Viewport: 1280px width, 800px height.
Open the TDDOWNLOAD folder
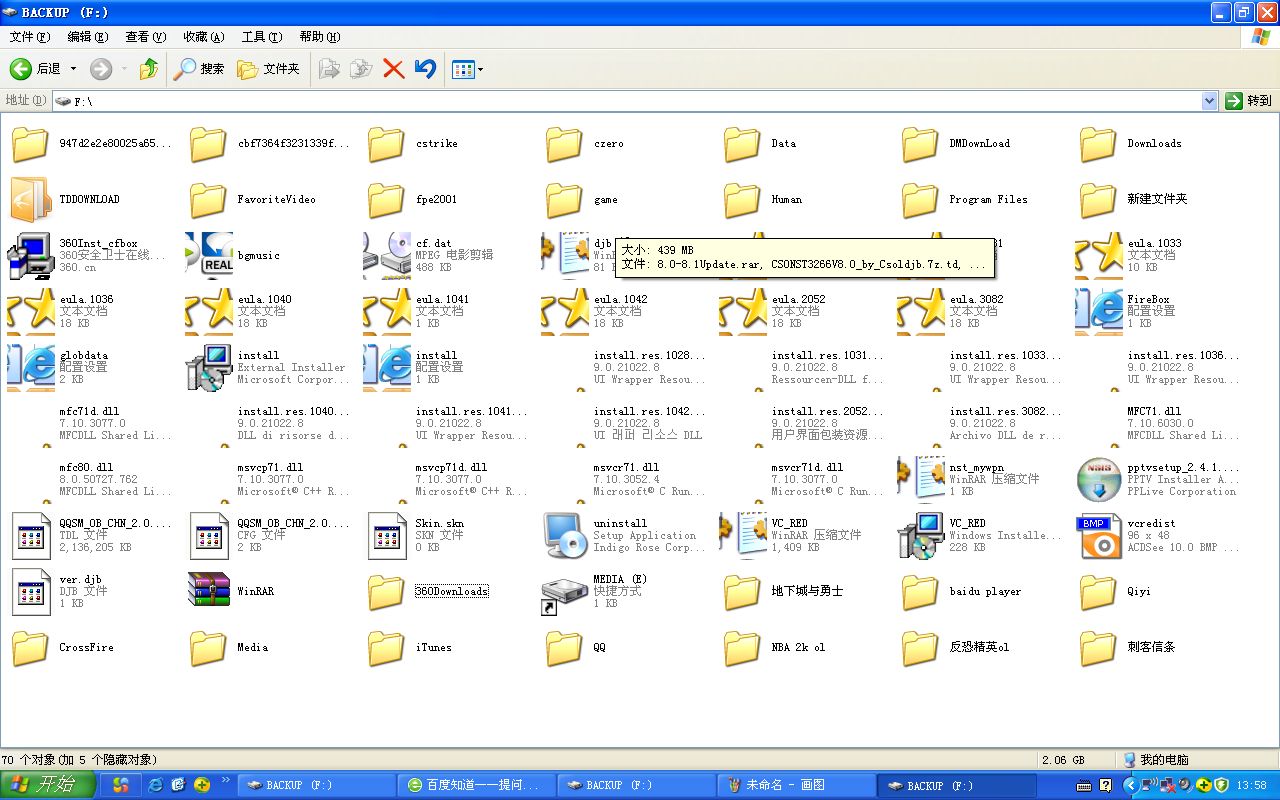(x=30, y=199)
